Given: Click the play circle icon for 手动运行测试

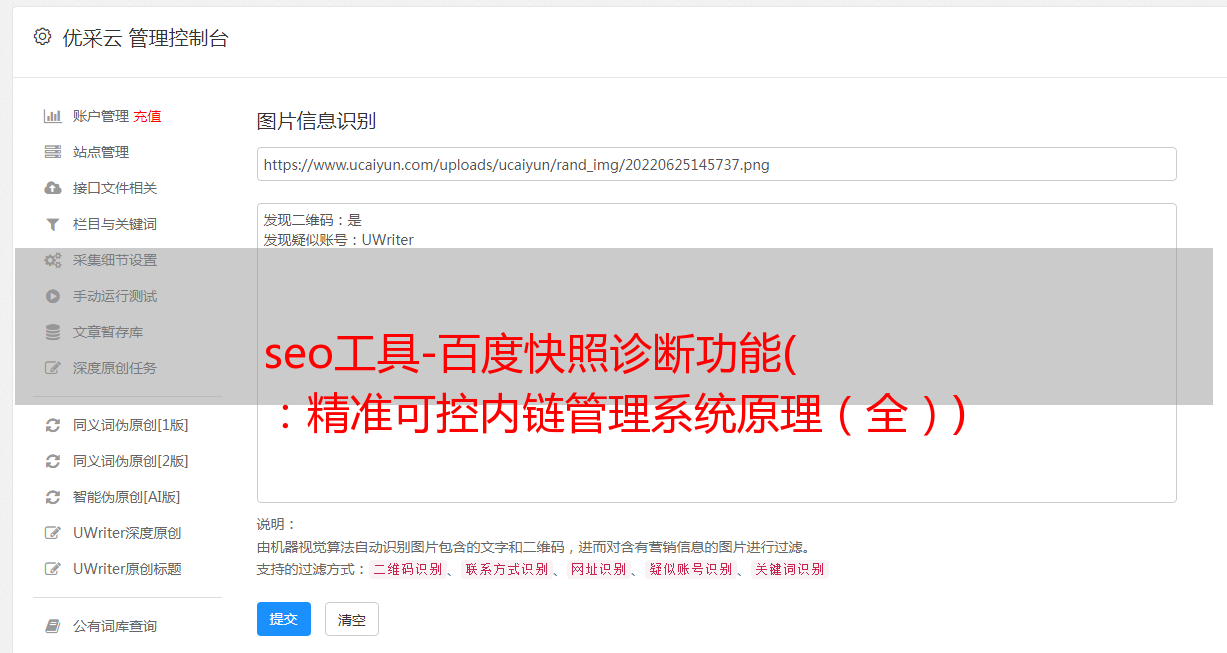Looking at the screenshot, I should pos(53,296).
